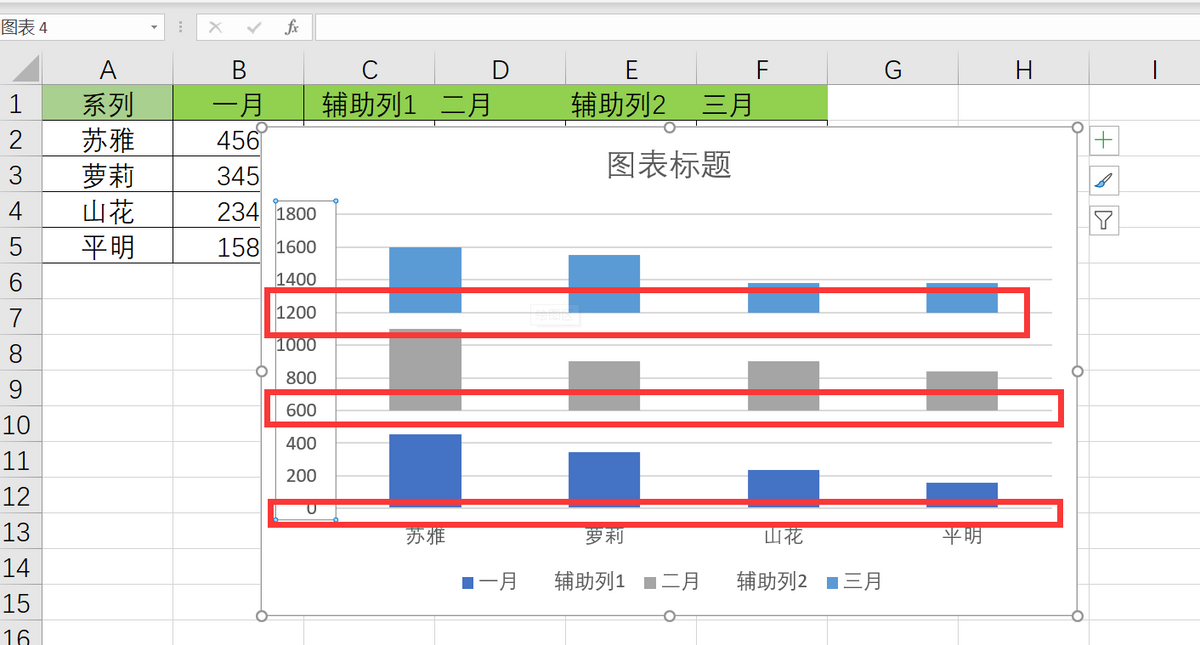This screenshot has width=1200, height=645.
Task: Click cell with value 345
Action: [217, 176]
